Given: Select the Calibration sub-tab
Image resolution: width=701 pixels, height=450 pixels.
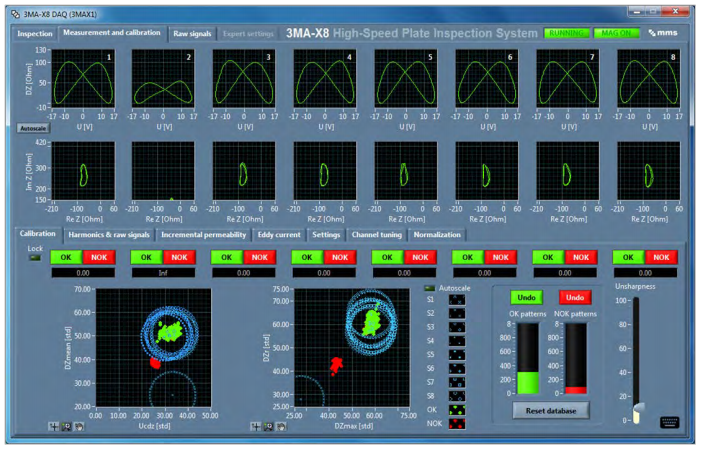Looking at the screenshot, I should tap(38, 234).
